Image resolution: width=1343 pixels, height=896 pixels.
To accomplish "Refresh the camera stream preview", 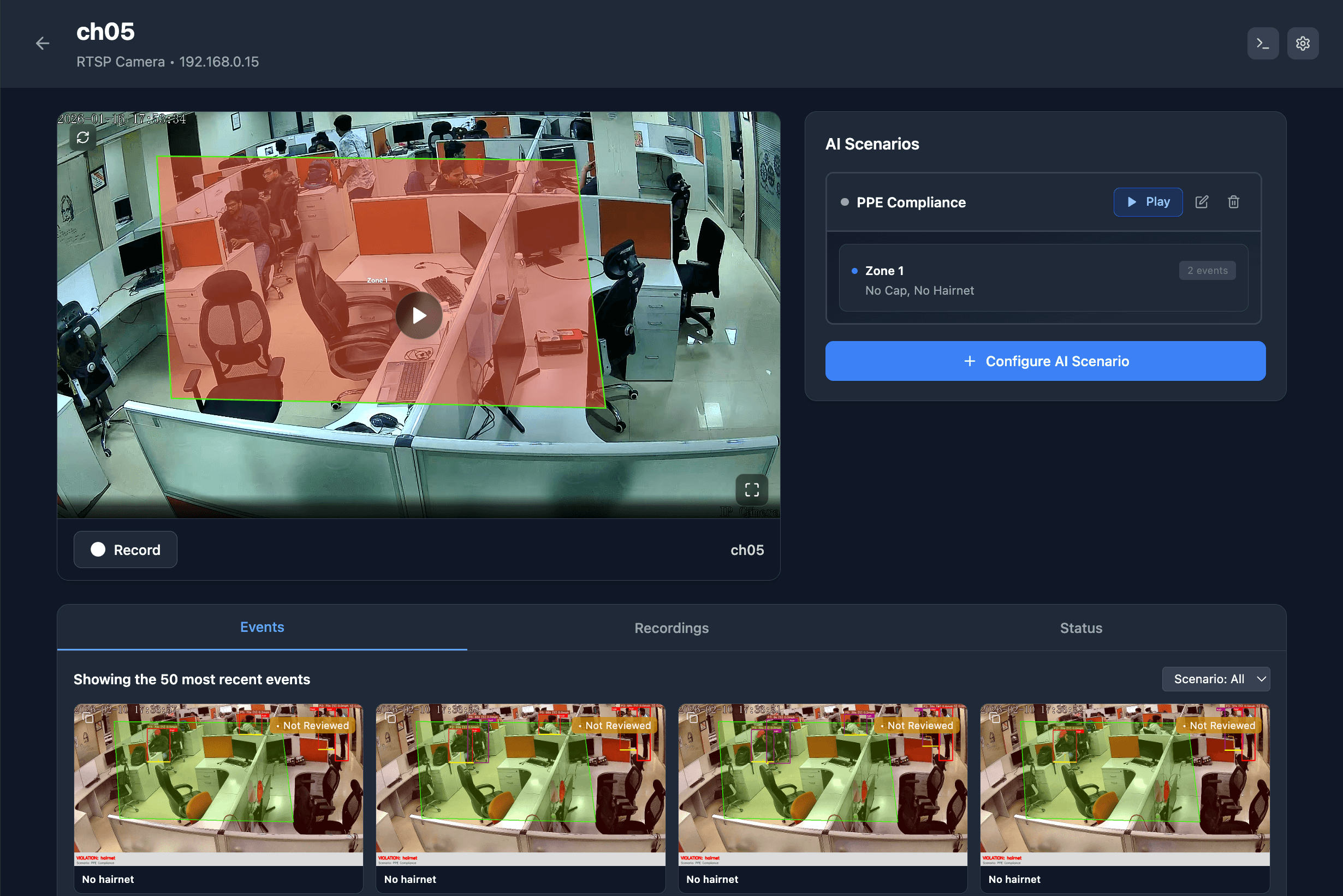I will click(x=83, y=138).
